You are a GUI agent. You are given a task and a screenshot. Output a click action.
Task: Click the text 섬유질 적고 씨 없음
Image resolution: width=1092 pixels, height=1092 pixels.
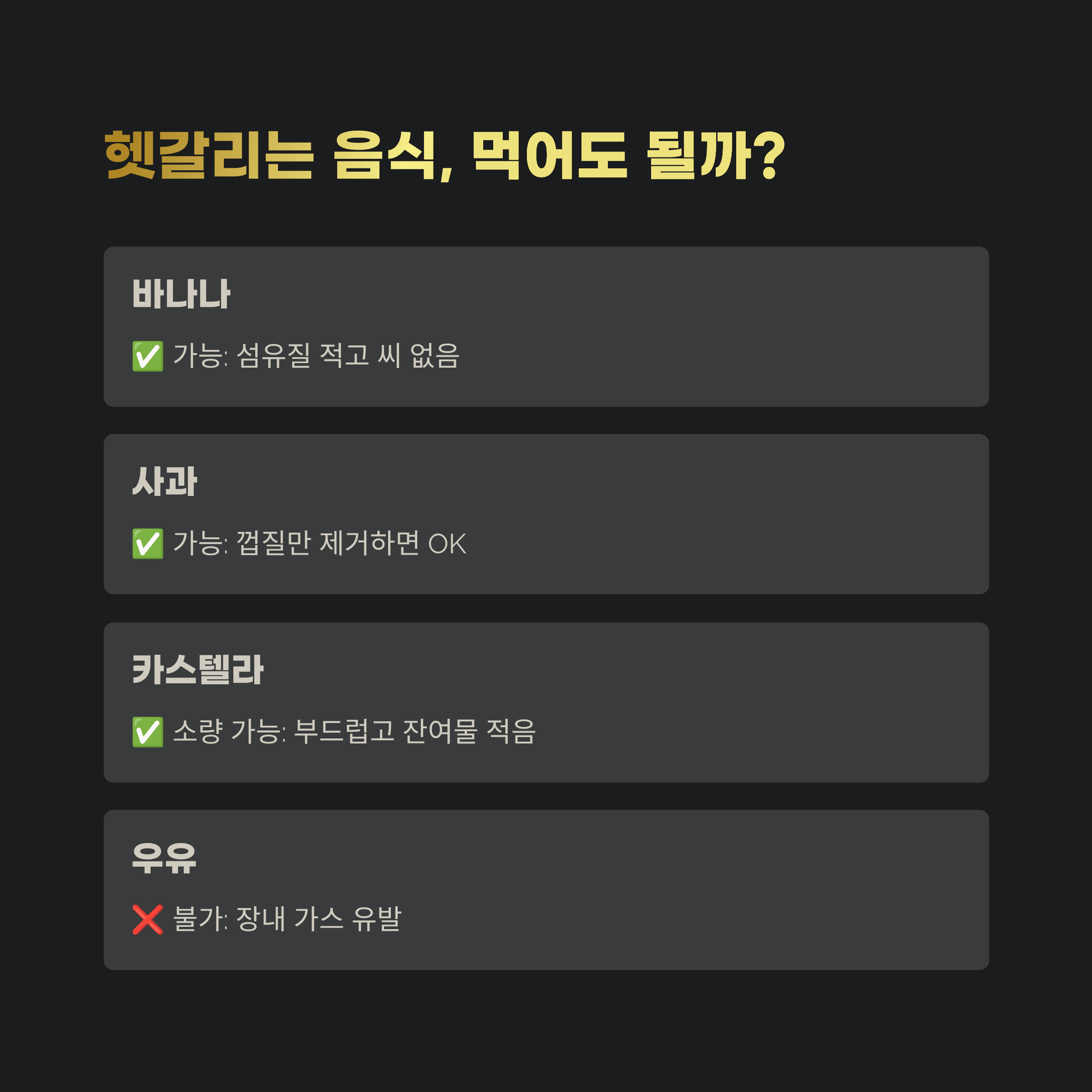(x=348, y=355)
